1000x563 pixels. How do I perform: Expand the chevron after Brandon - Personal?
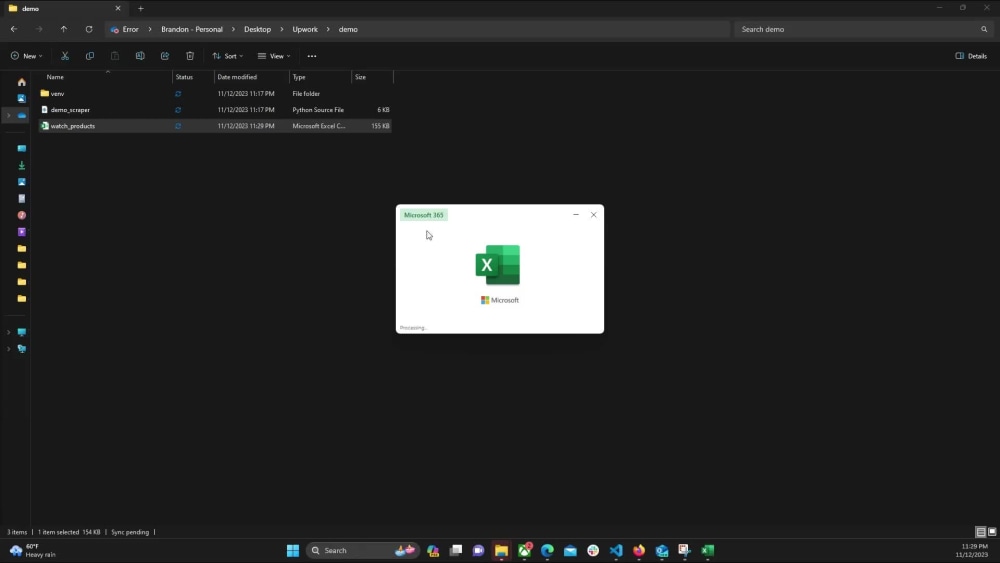[233, 29]
